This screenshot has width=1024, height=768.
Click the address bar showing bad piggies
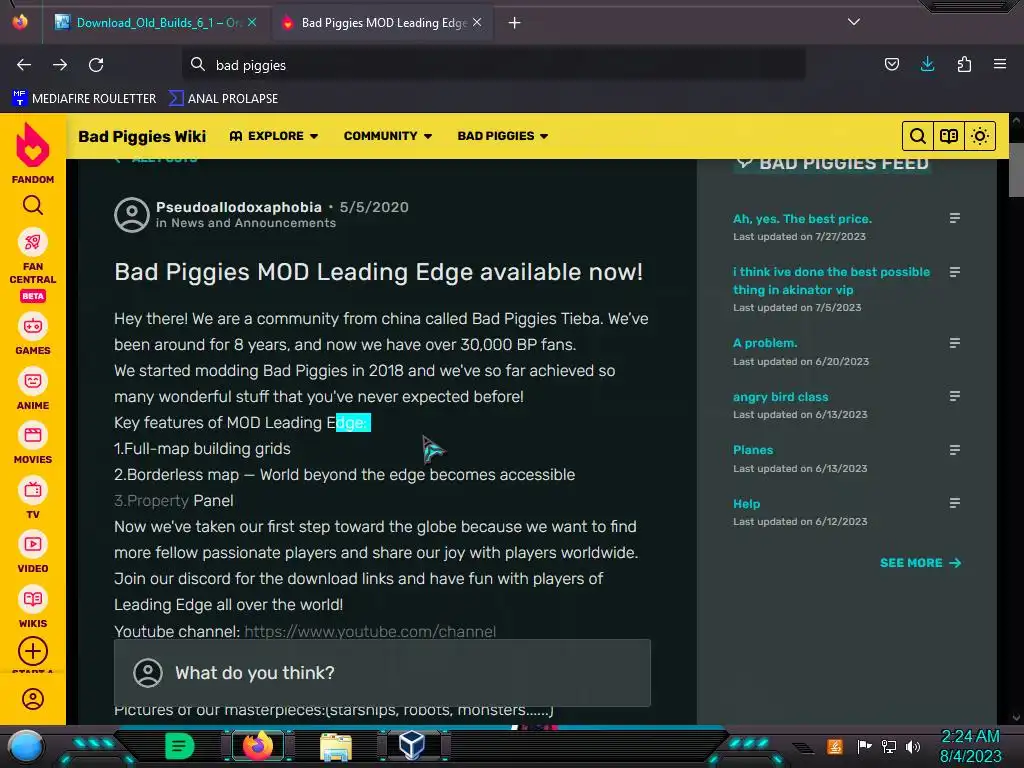pos(493,65)
